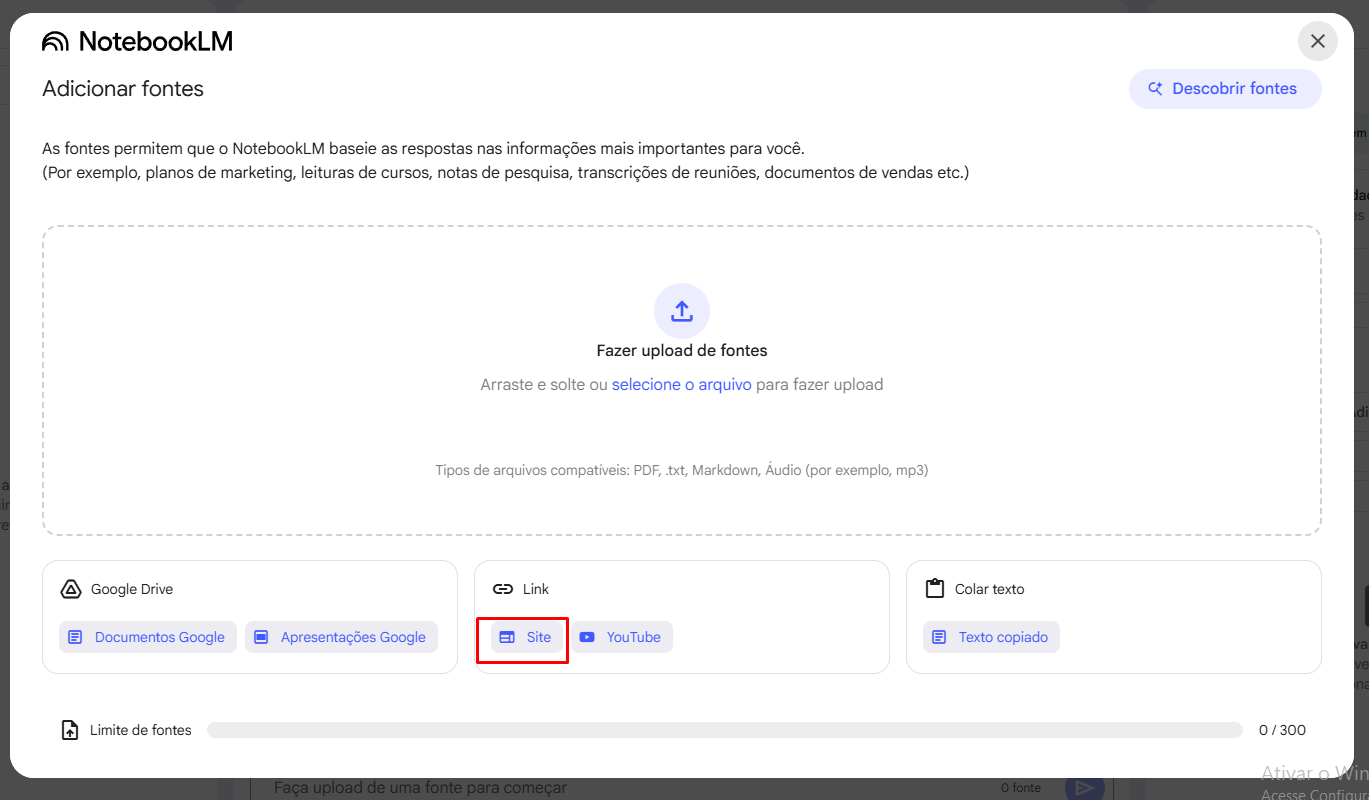Click the 0 / 300 source counter
This screenshot has width=1369, height=800.
pos(1282,730)
